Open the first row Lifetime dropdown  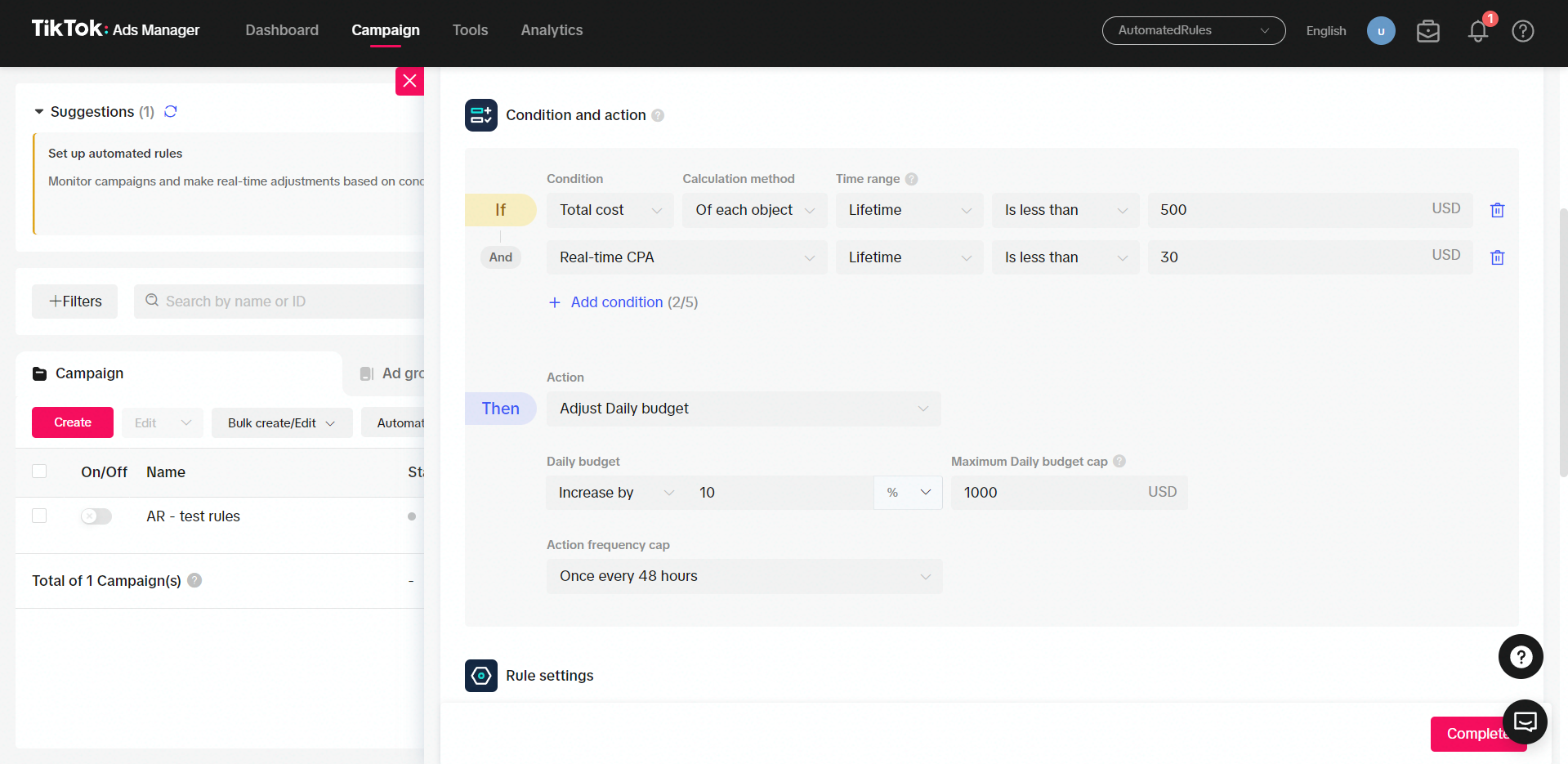tap(909, 210)
